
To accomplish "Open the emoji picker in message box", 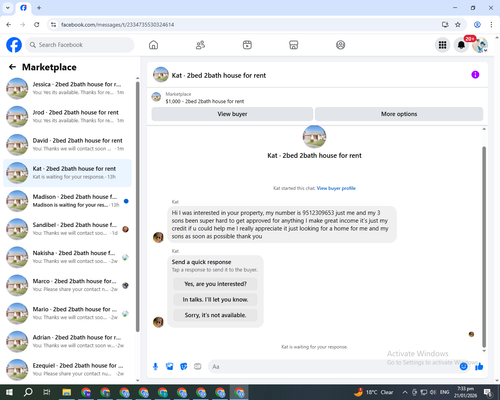I will tap(463, 367).
